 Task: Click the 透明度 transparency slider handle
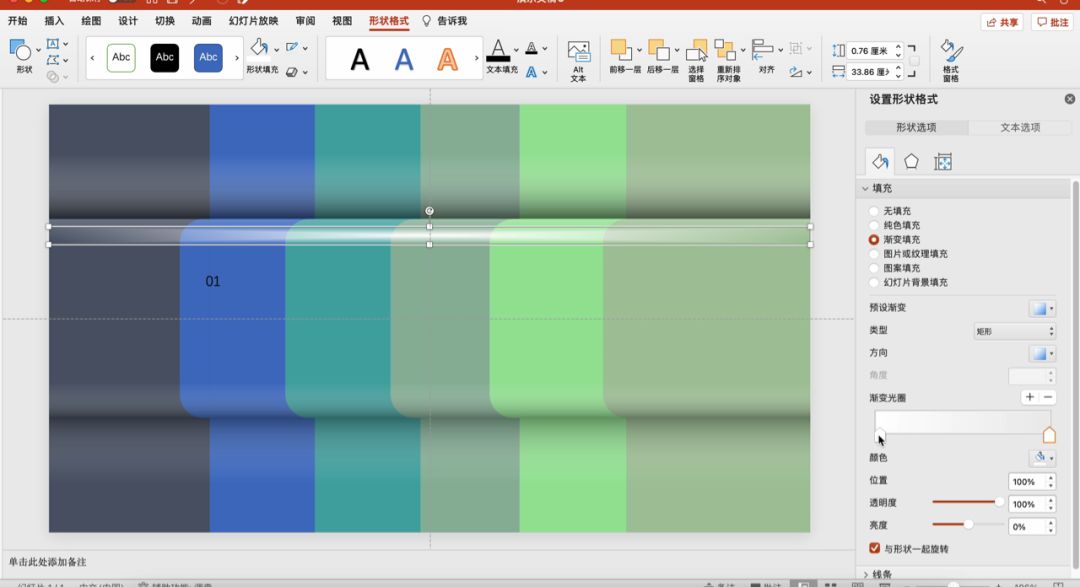point(999,502)
